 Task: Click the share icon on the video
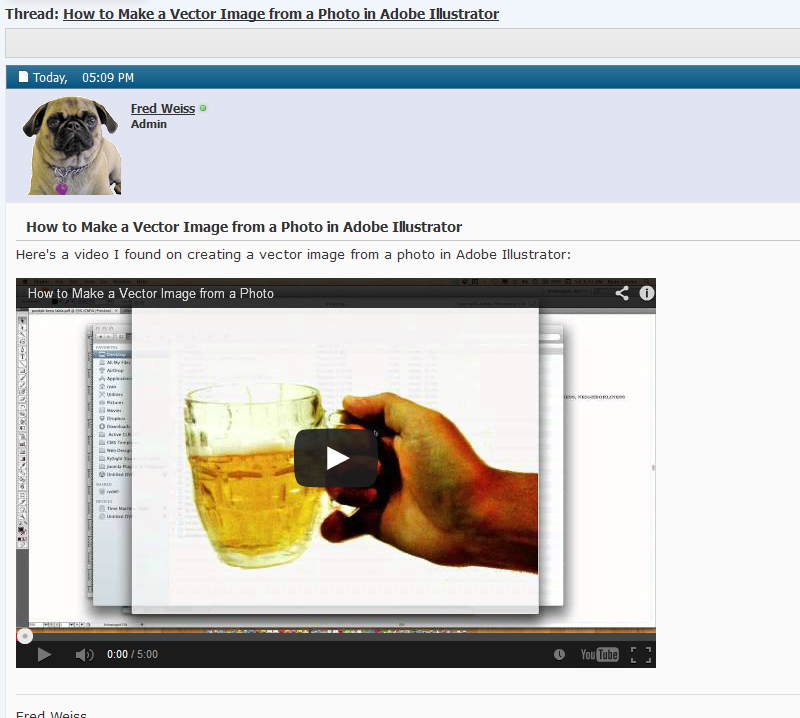[x=621, y=293]
